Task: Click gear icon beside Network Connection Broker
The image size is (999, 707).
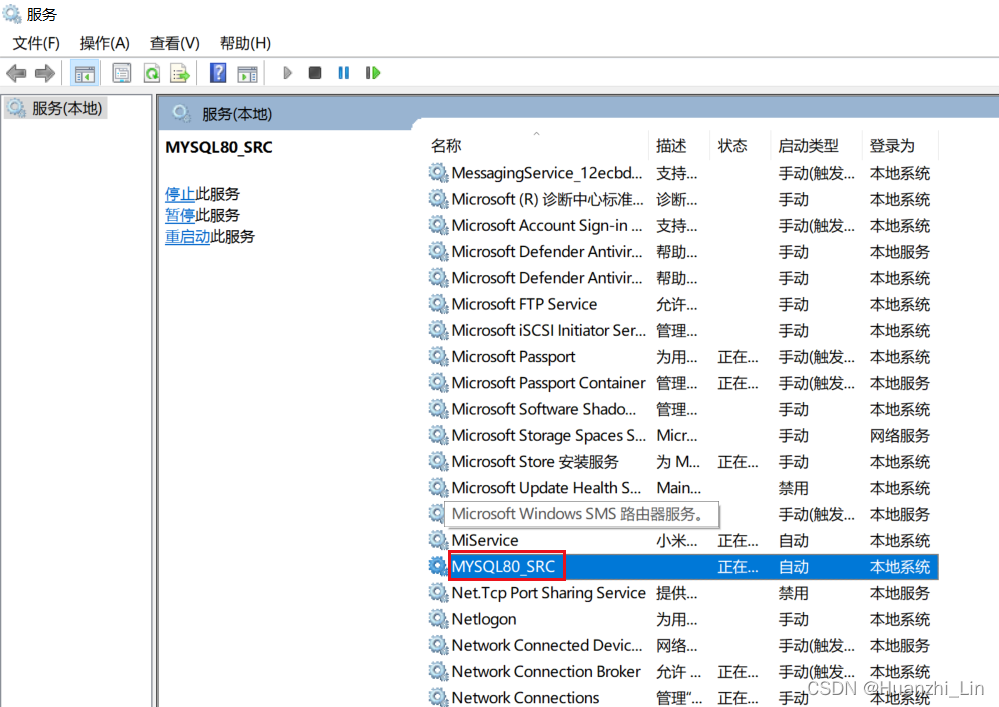Action: coord(438,671)
